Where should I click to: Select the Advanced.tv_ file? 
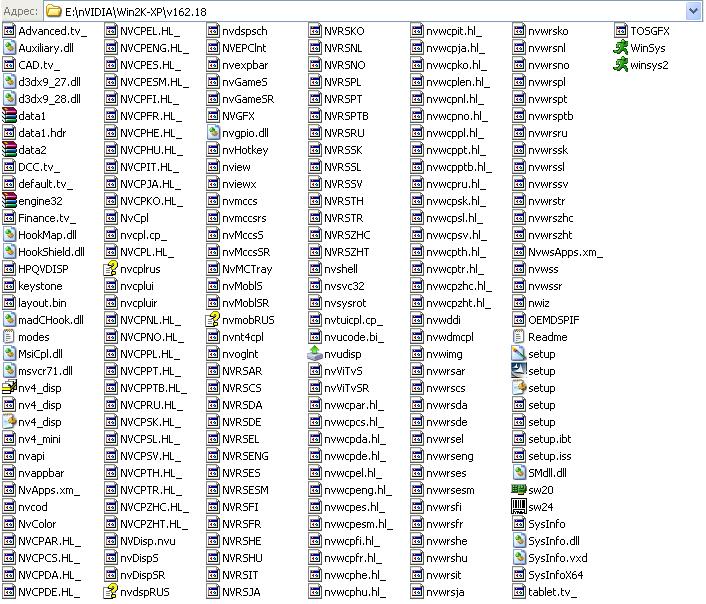(x=45, y=31)
